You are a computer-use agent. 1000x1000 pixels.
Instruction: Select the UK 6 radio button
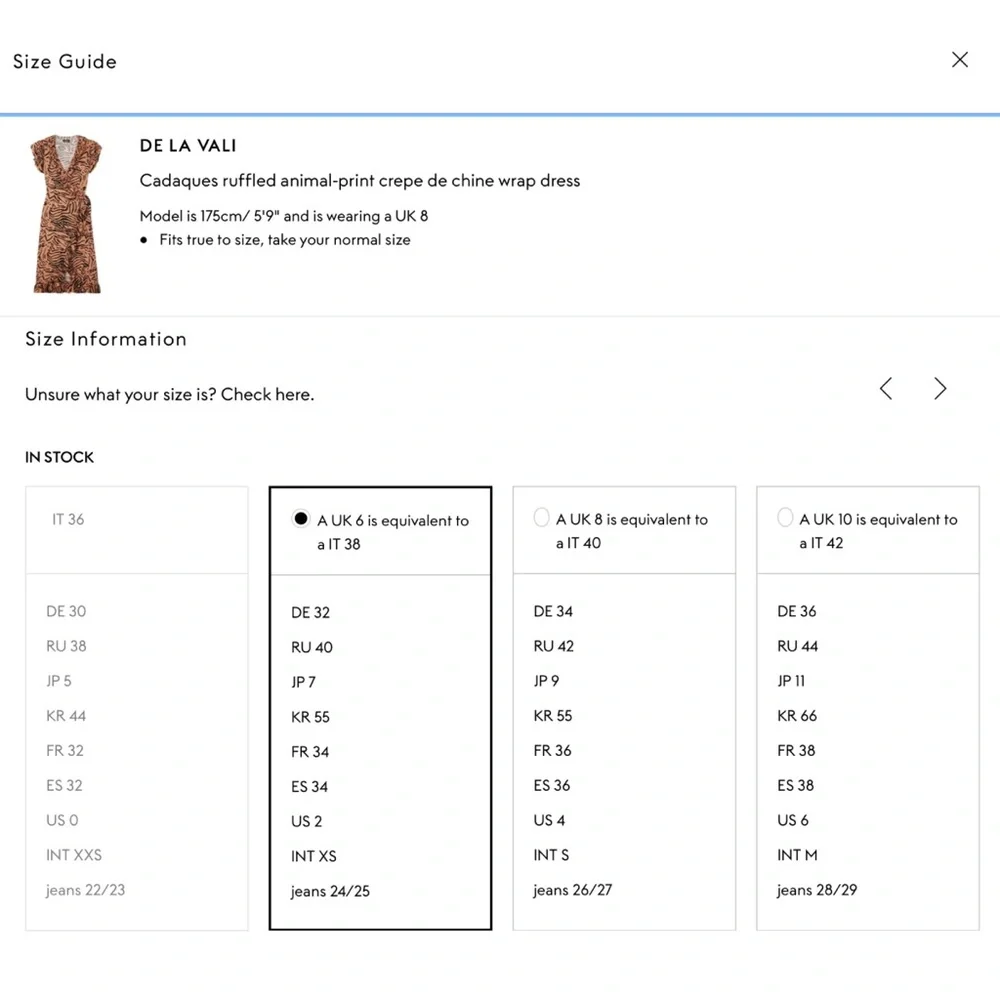(x=300, y=518)
